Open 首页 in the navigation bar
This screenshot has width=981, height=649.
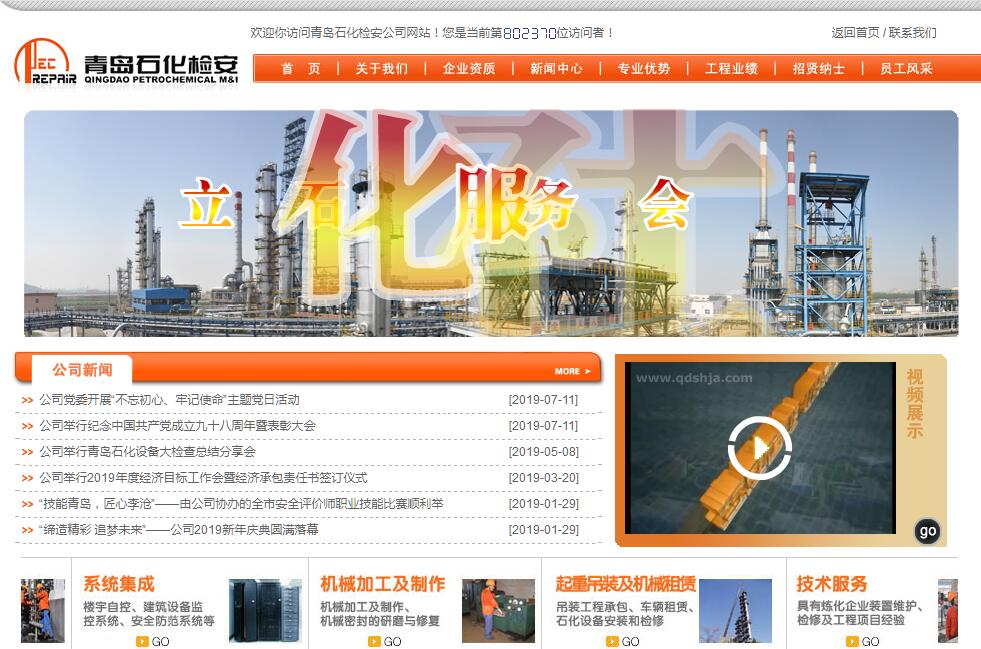pos(301,69)
